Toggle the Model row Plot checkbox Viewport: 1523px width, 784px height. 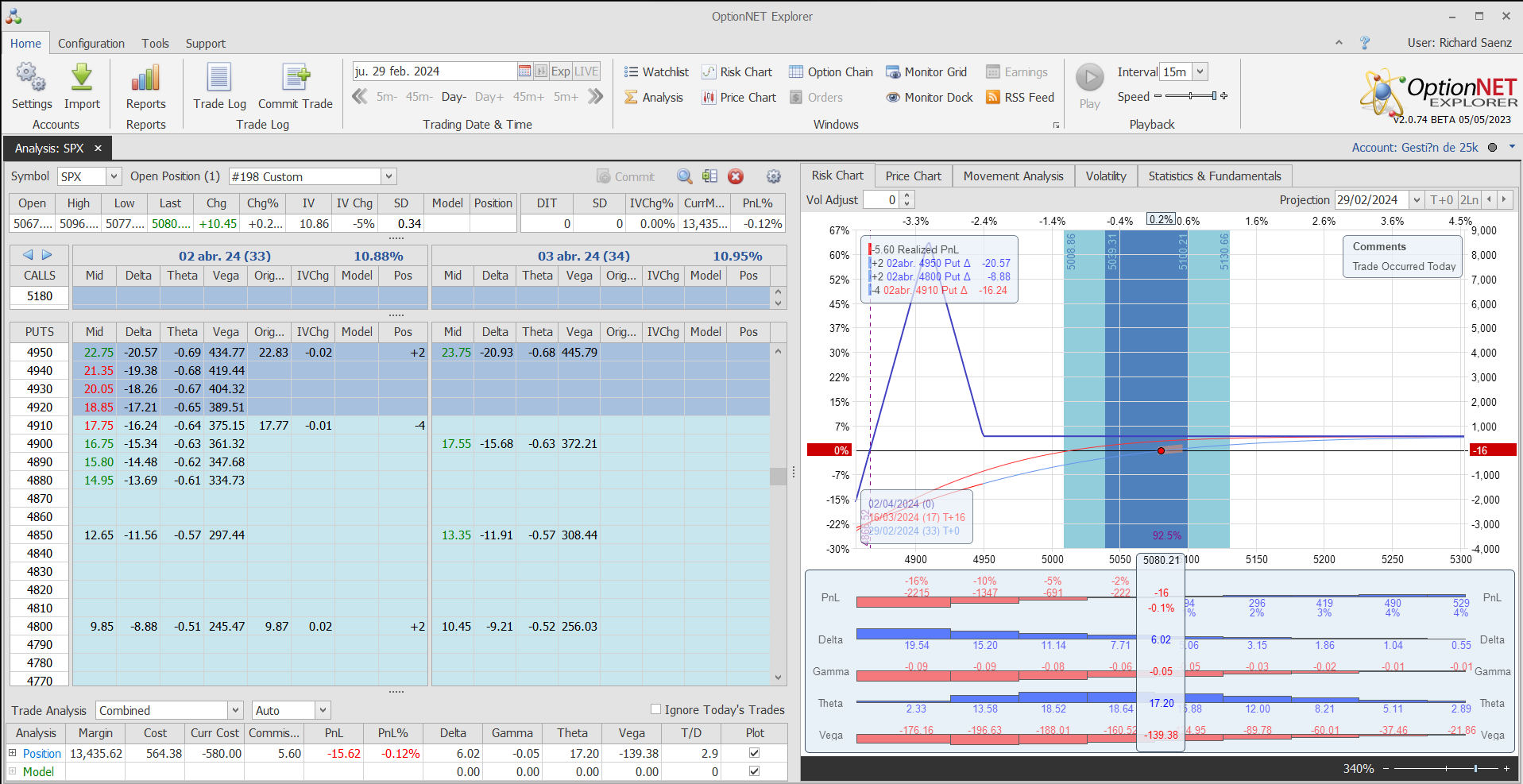tap(754, 771)
